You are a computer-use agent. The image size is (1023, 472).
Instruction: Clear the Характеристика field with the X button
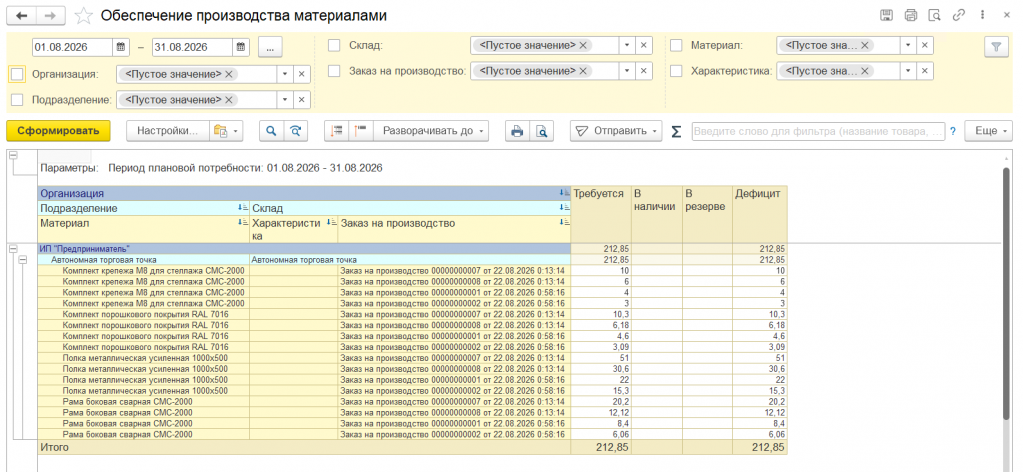click(x=924, y=71)
